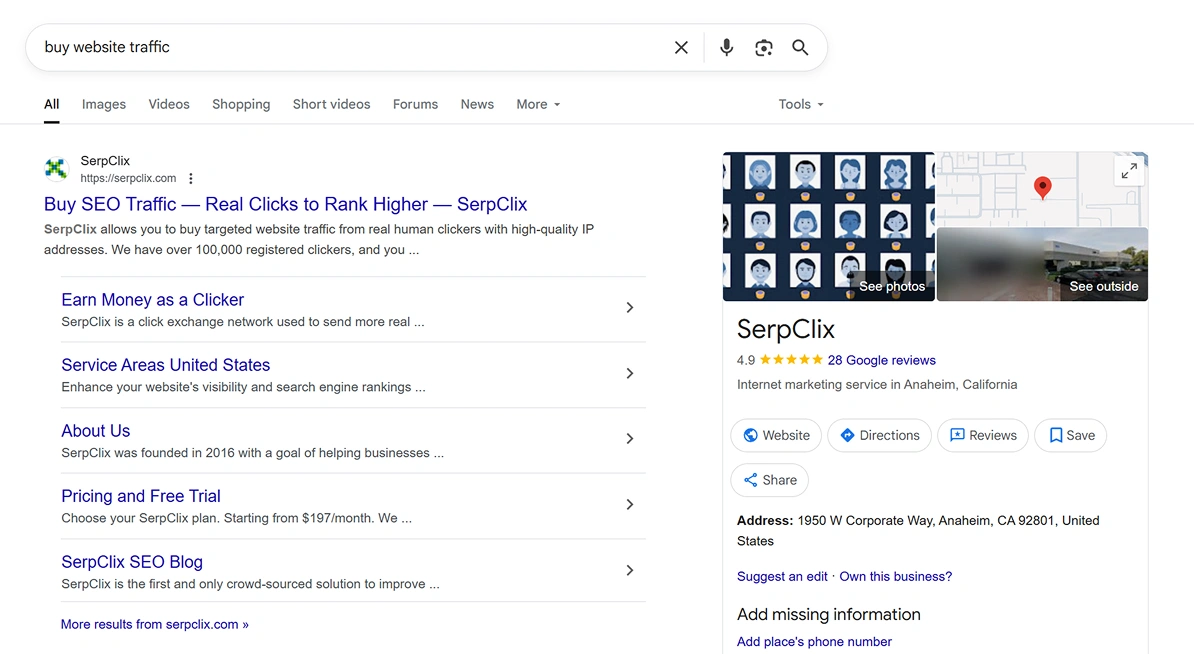
Task: Open the Short videos tab
Action: (x=331, y=104)
